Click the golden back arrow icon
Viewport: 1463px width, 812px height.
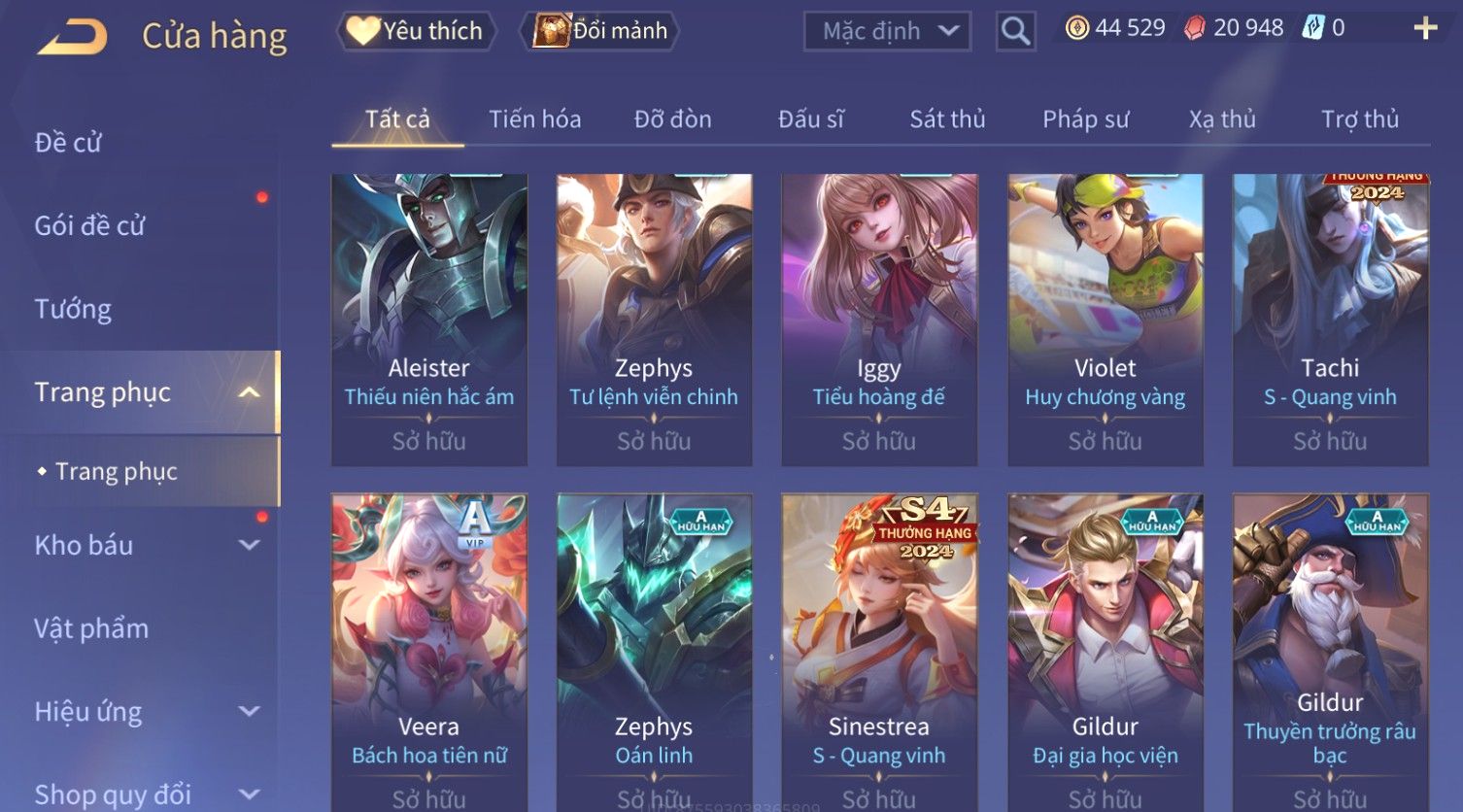(x=73, y=36)
